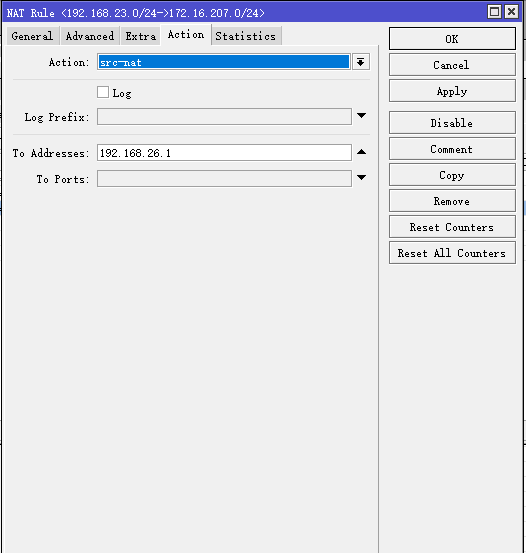Confirm with the OK button

point(452,39)
